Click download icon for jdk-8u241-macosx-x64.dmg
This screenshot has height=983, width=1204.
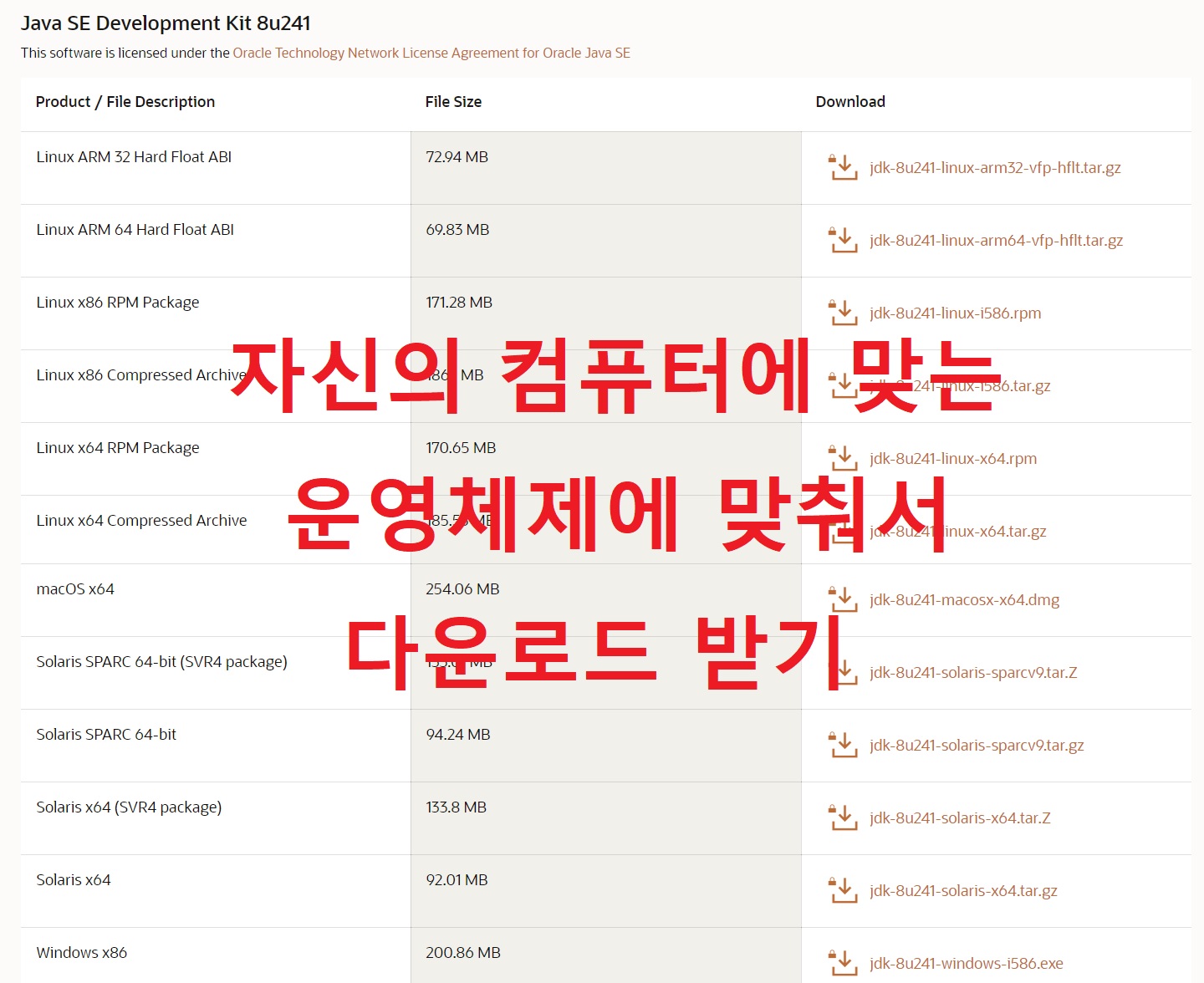coord(843,599)
